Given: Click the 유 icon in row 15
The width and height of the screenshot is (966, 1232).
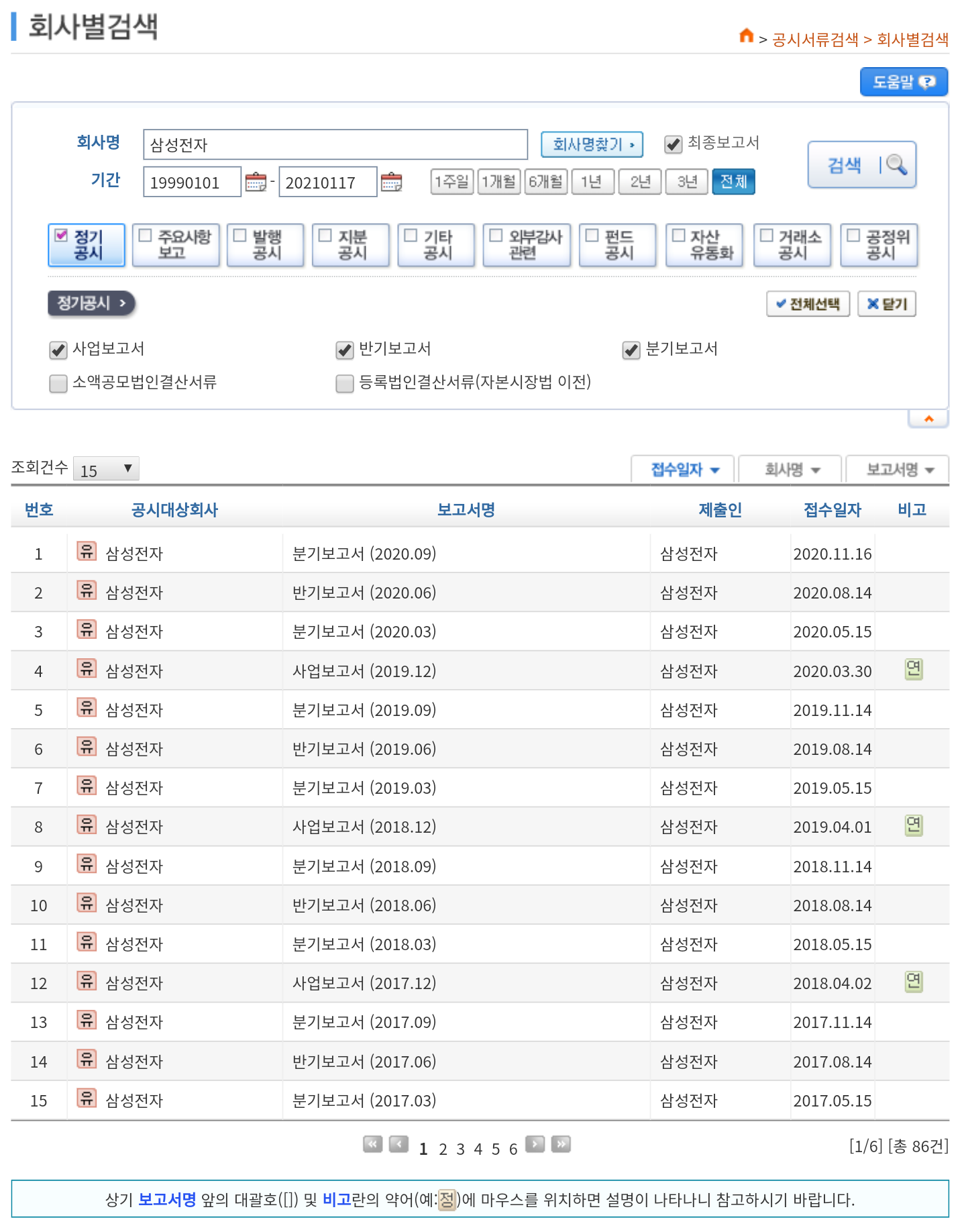Looking at the screenshot, I should (87, 1098).
